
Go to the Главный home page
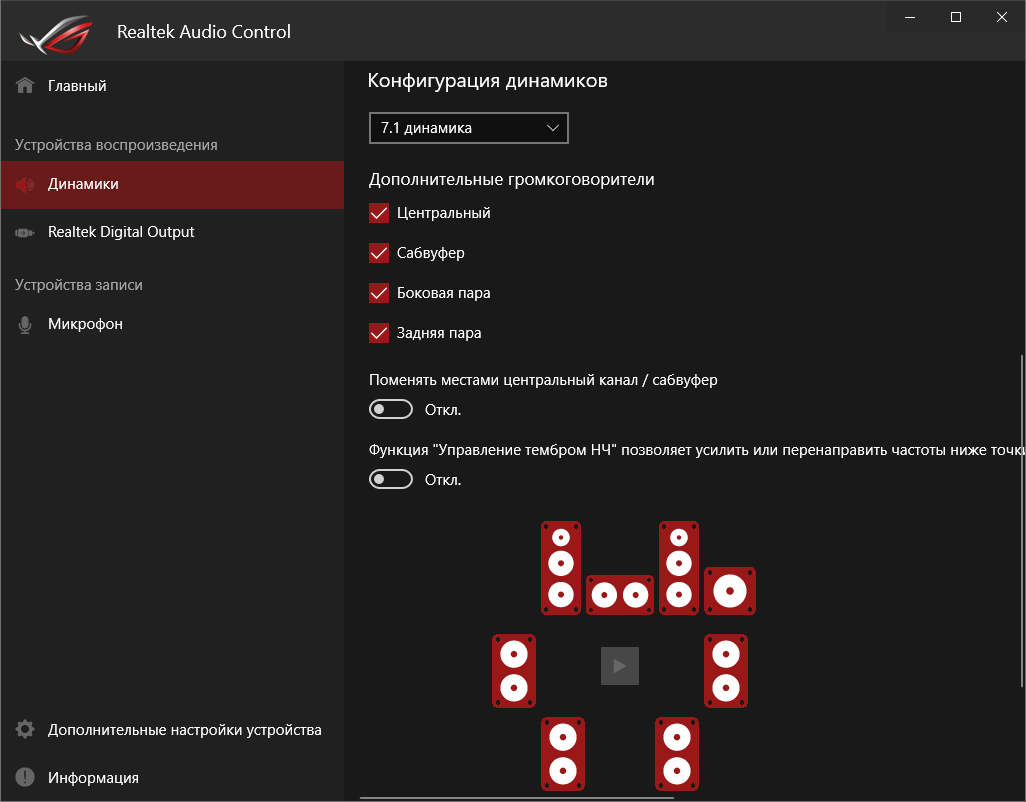[76, 86]
